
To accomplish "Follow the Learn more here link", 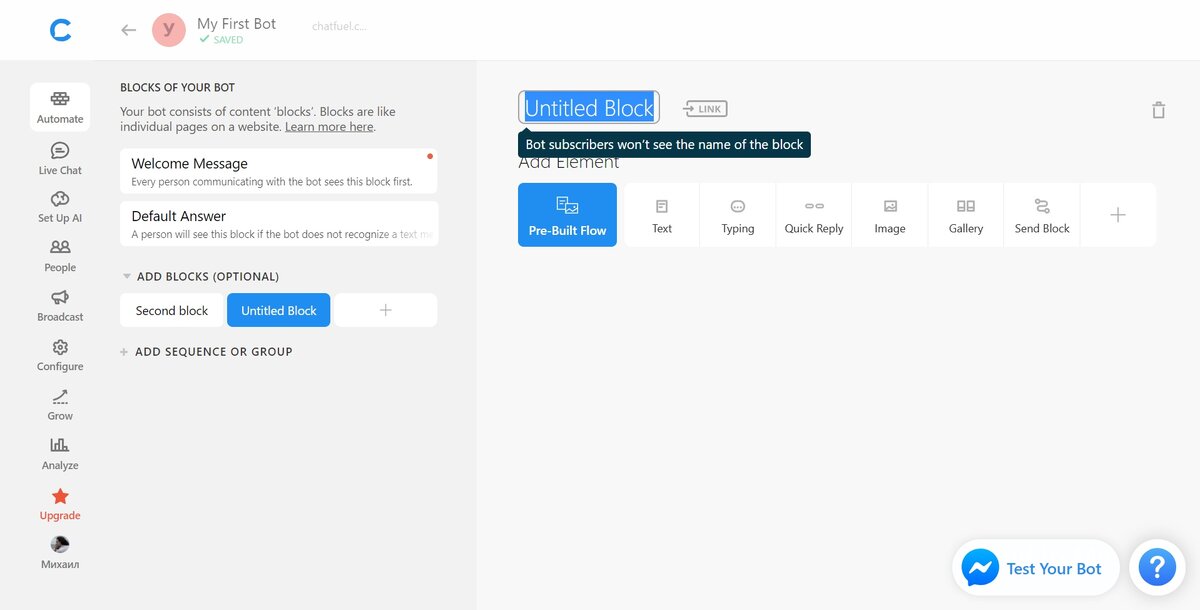I will (329, 127).
